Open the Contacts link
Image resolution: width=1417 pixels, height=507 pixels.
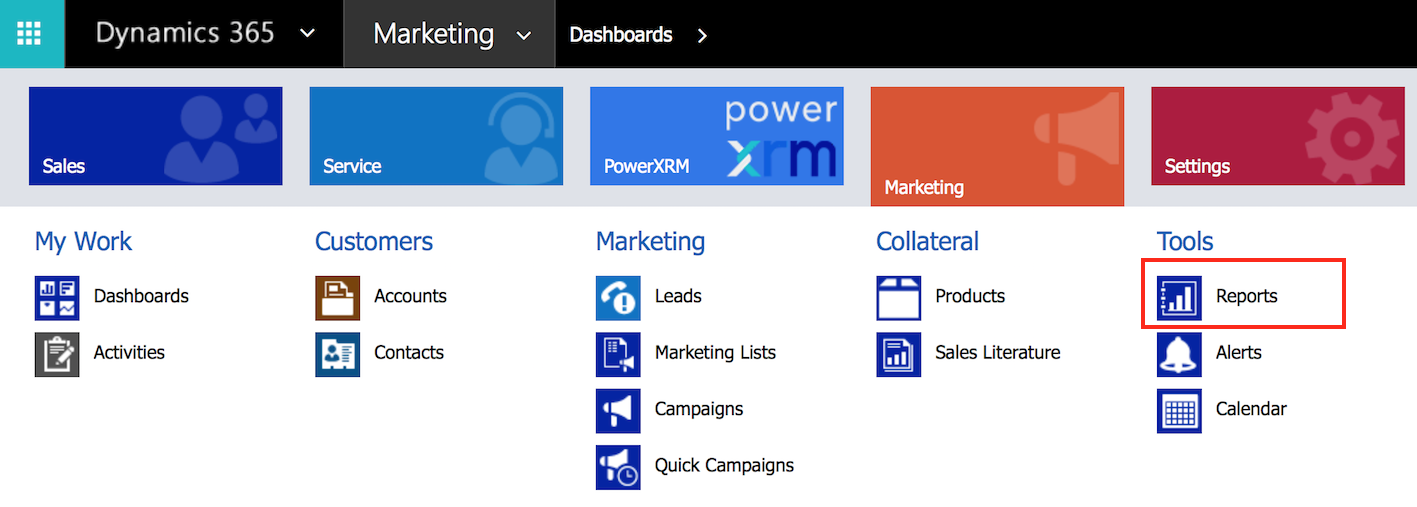(409, 352)
